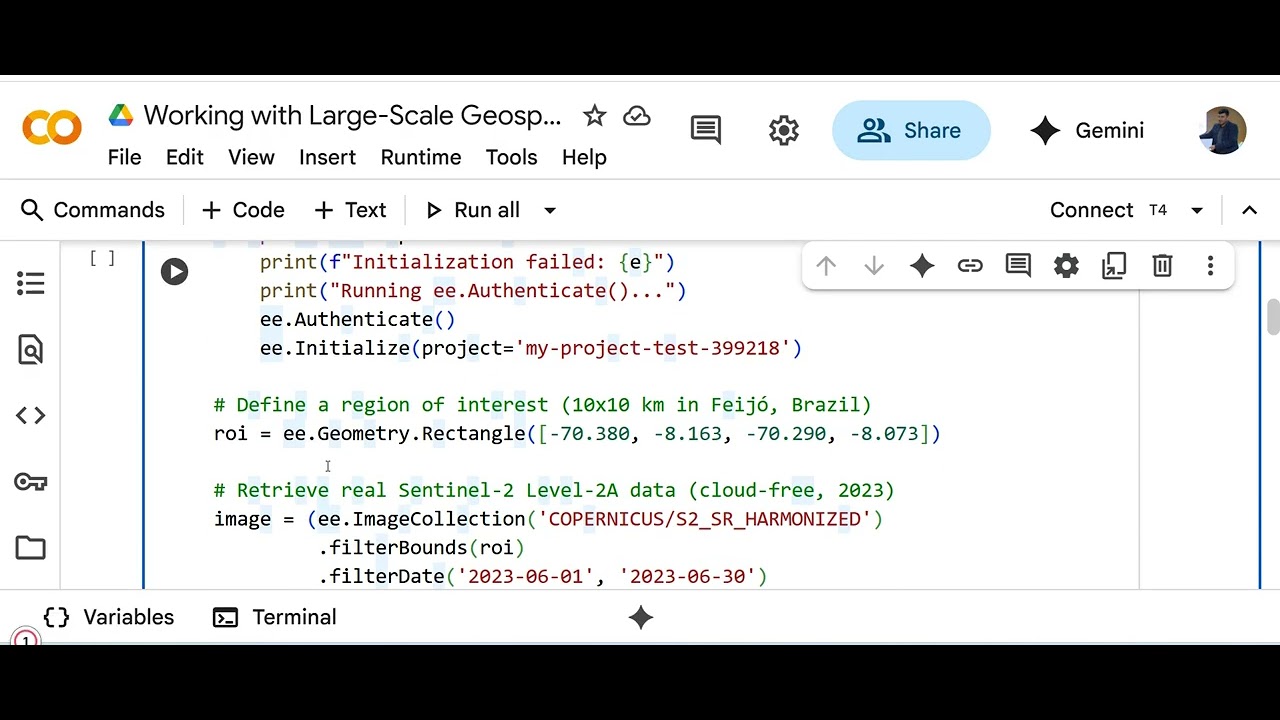Click the Share button
The image size is (1280, 720).
point(911,130)
